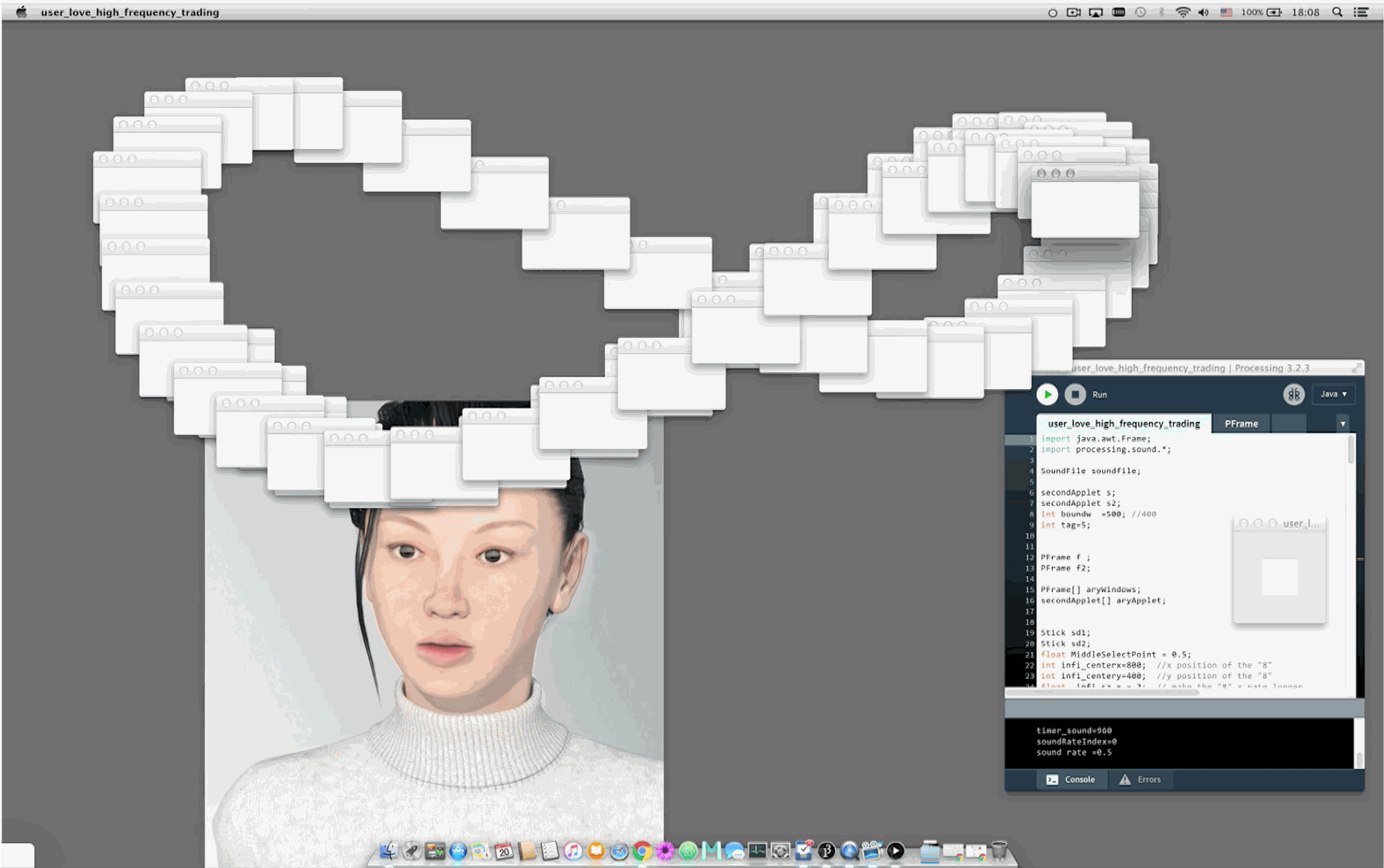Open Reminders from the Dock
The height and width of the screenshot is (868, 1384).
[x=550, y=850]
